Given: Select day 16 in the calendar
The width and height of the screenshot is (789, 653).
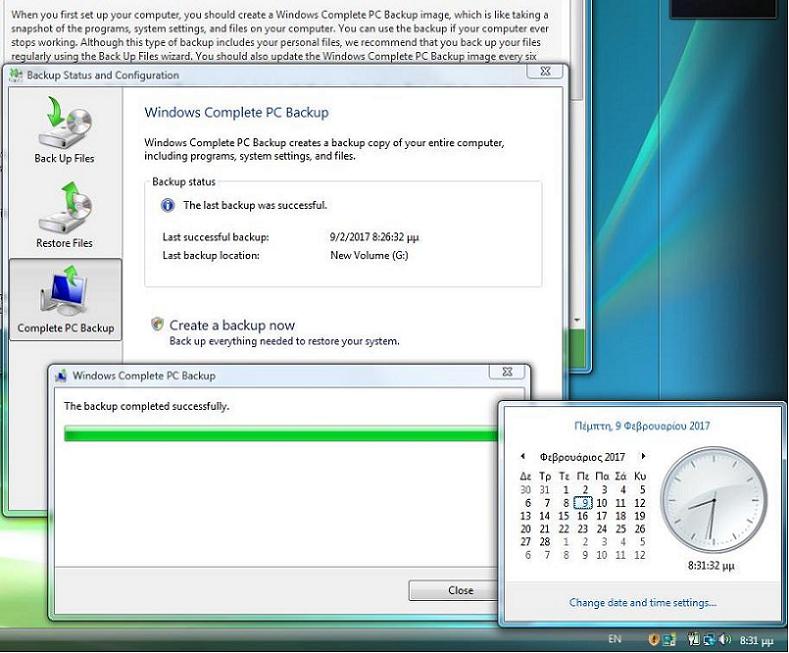Looking at the screenshot, I should click(583, 516).
